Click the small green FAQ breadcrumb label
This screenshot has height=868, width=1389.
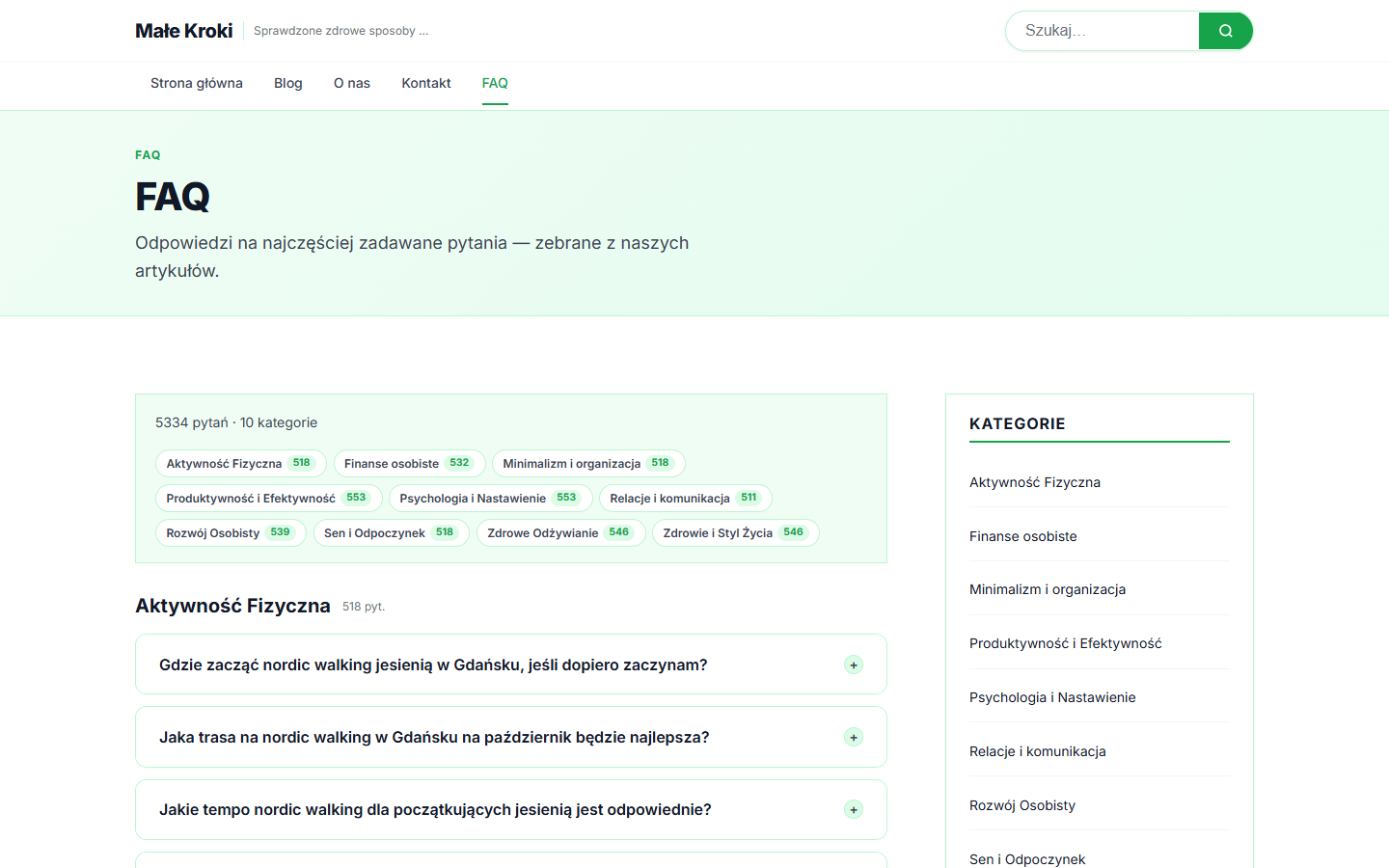(x=148, y=155)
